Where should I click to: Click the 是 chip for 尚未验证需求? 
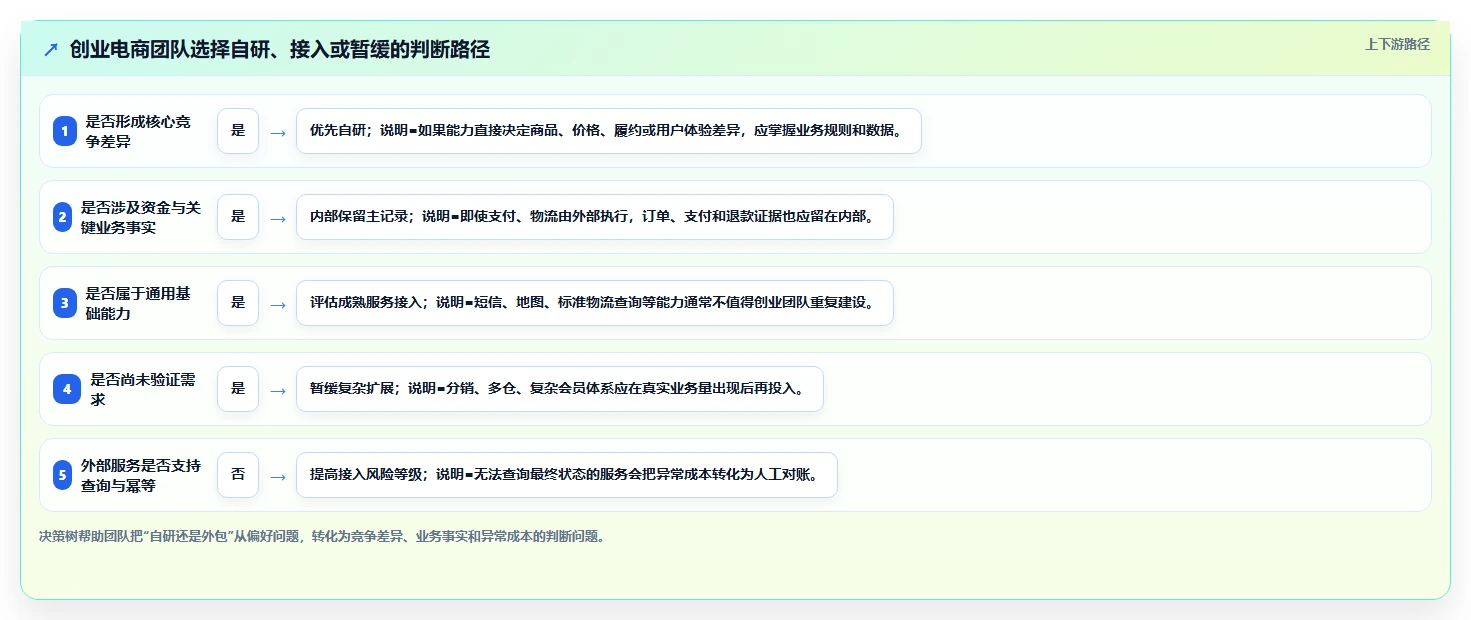pos(238,389)
